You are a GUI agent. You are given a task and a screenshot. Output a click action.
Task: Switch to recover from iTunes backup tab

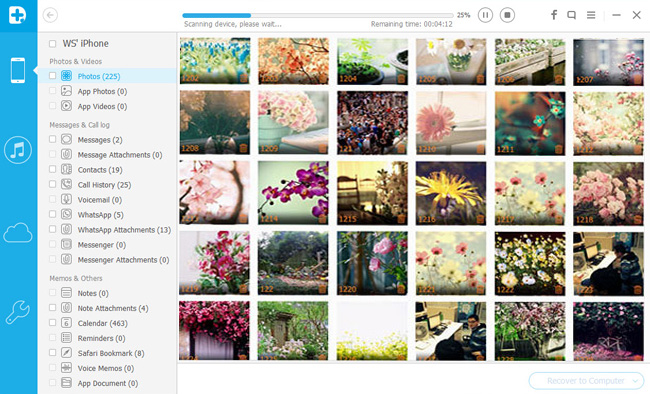tap(18, 150)
